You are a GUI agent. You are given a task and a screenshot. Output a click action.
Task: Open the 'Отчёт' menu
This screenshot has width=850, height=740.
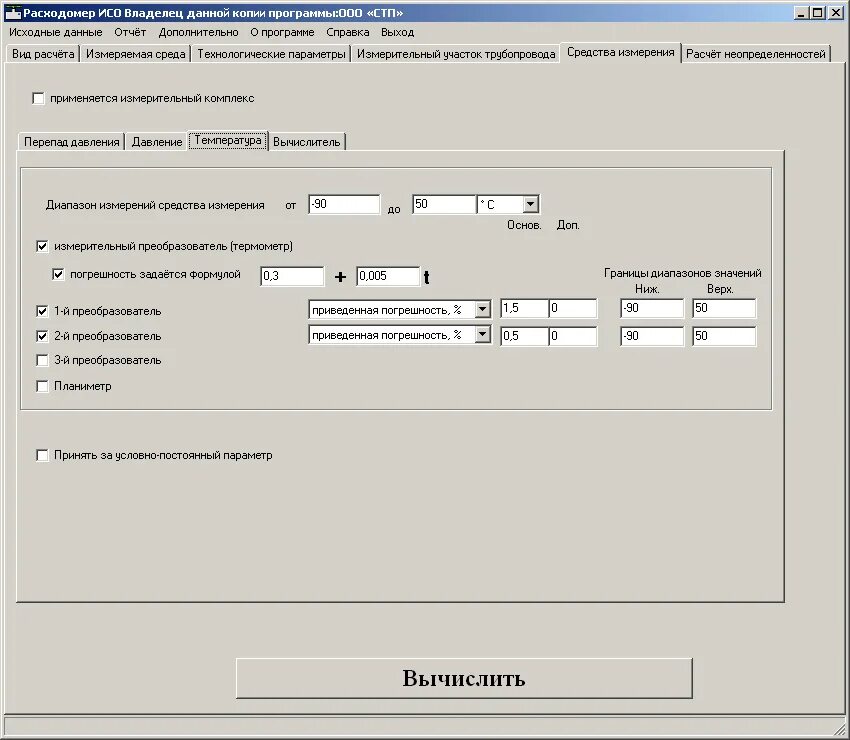pyautogui.click(x=130, y=33)
